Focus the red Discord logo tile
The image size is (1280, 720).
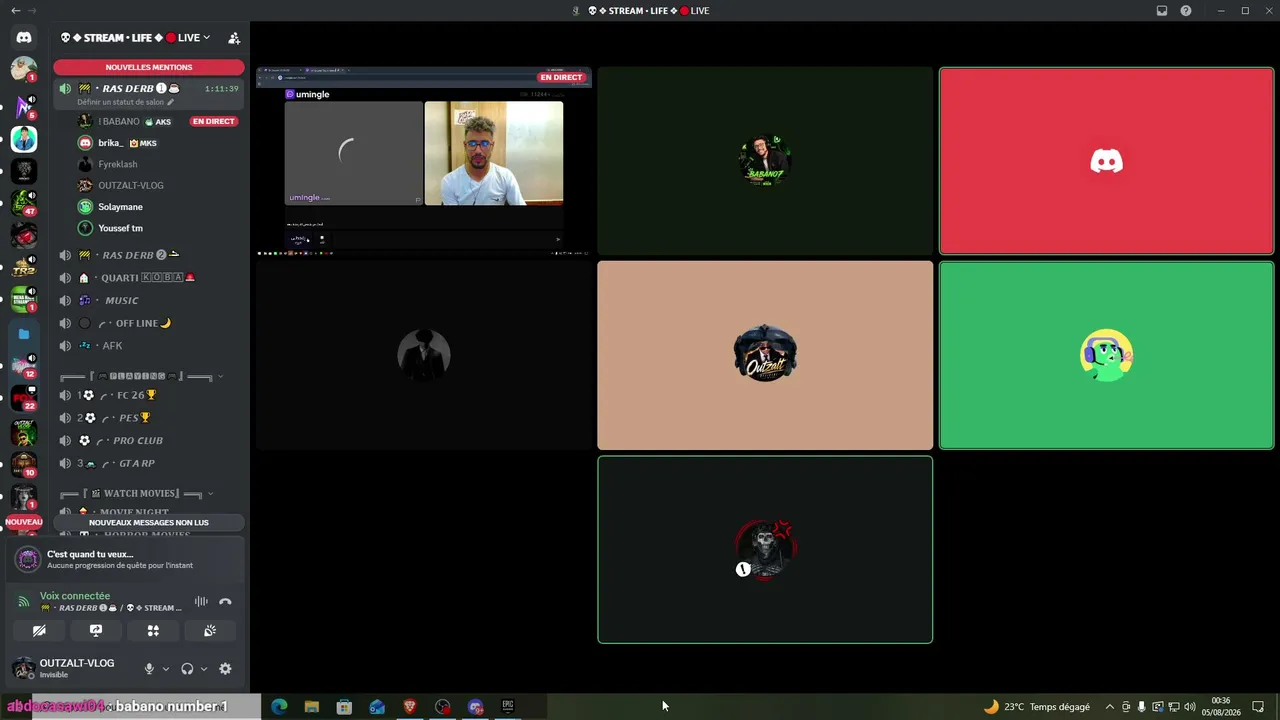[1106, 161]
